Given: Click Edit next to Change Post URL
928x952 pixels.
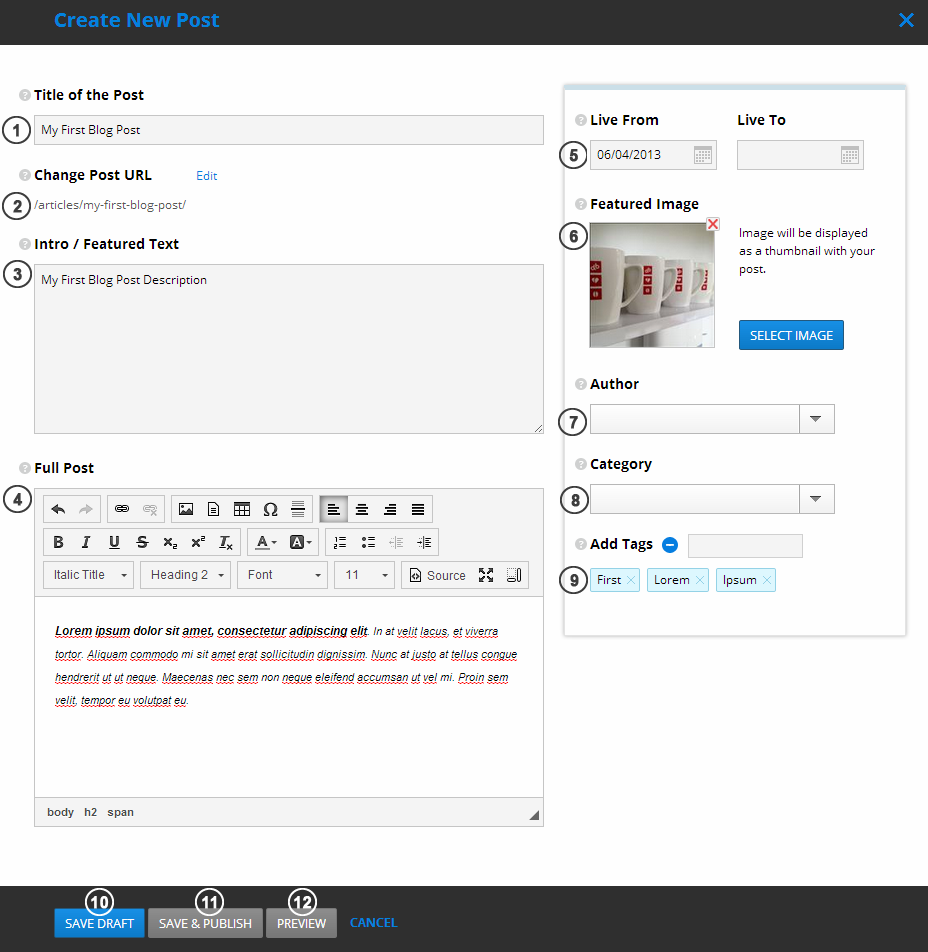Looking at the screenshot, I should 206,176.
